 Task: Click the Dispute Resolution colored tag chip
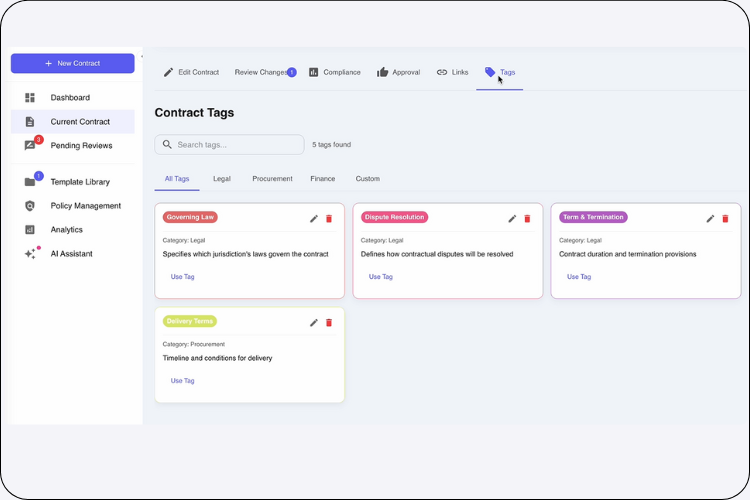(395, 217)
